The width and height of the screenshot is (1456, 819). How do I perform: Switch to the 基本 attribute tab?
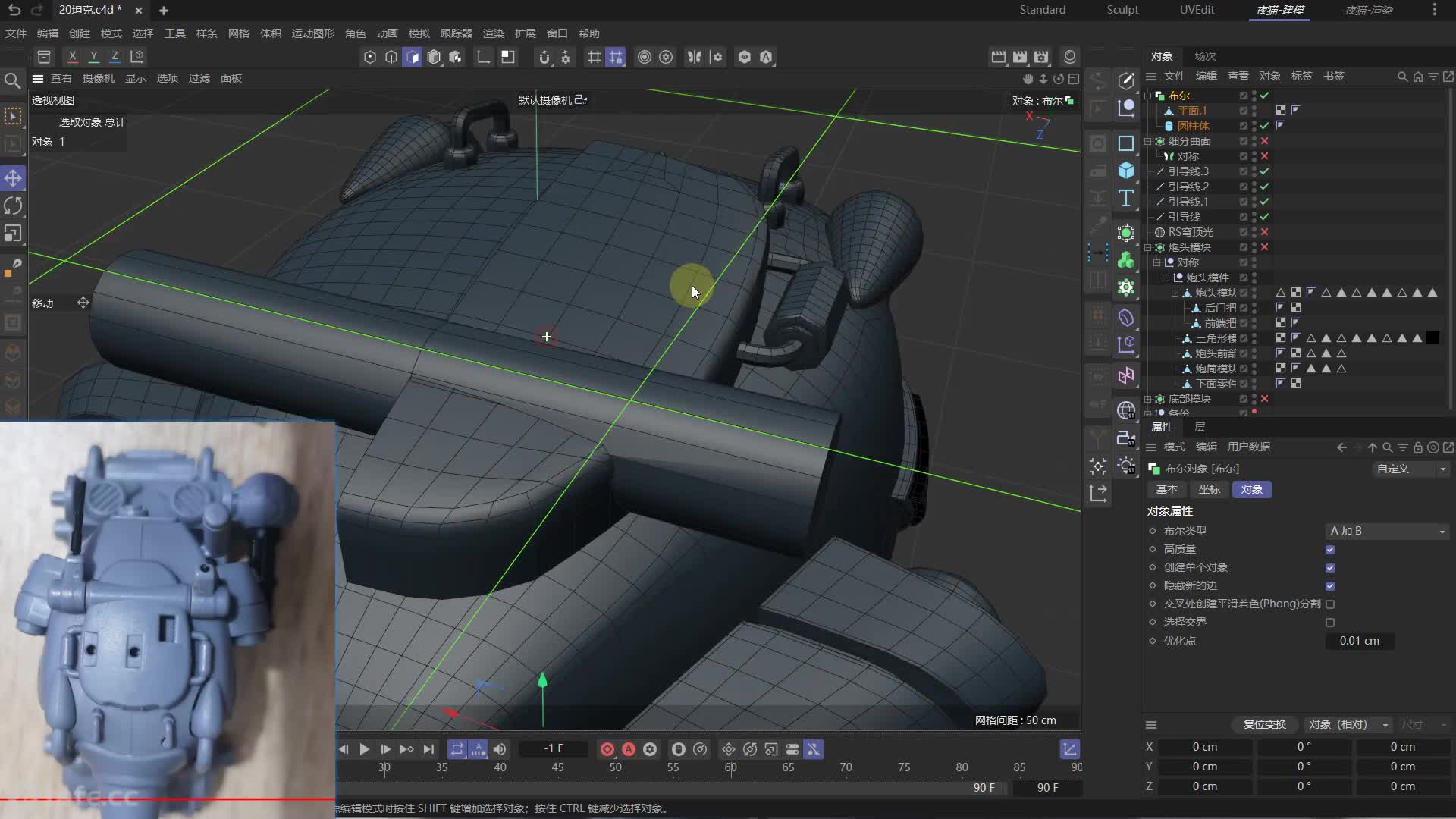1167,489
